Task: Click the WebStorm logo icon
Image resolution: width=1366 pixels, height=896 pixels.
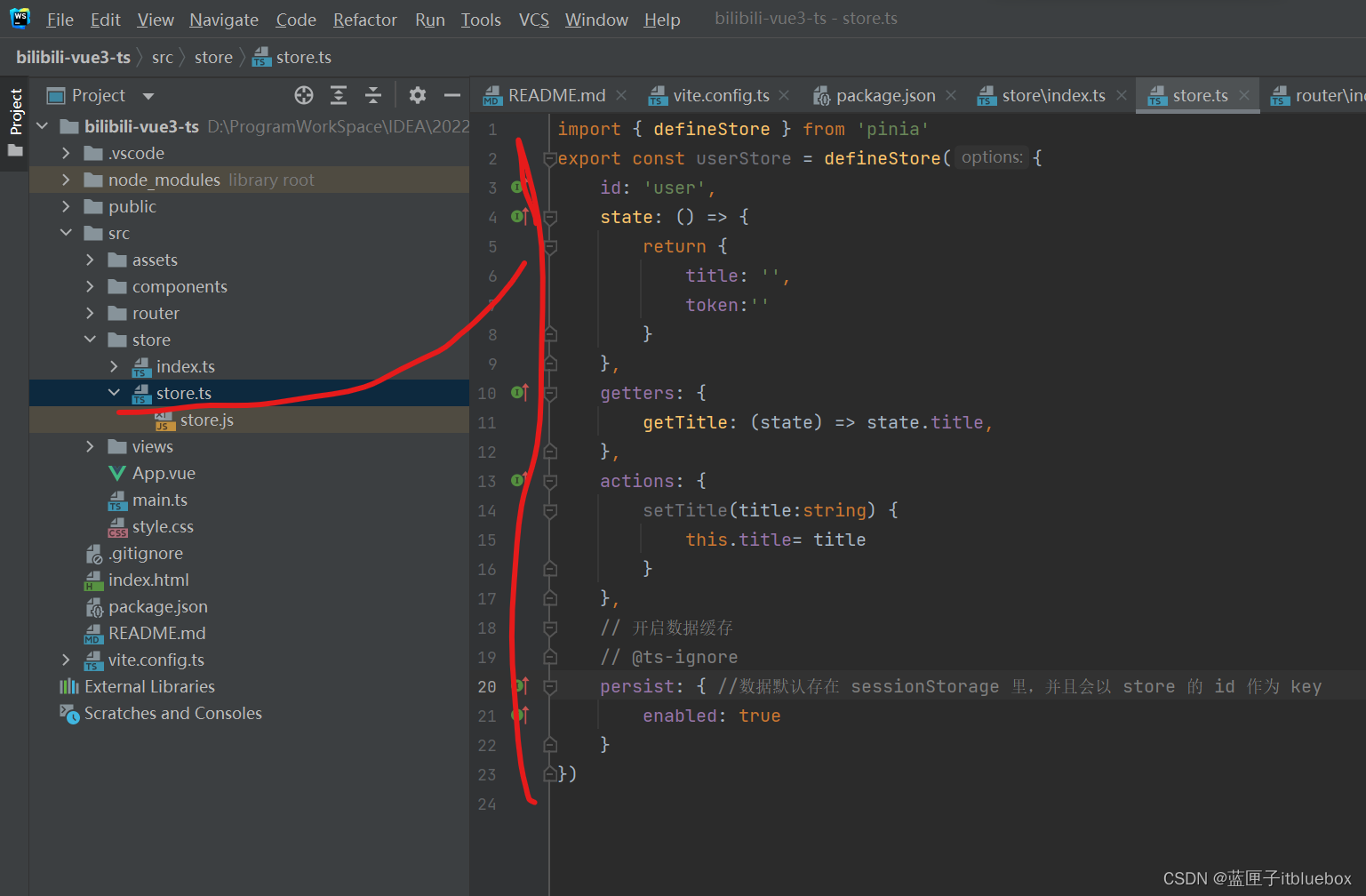Action: pyautogui.click(x=20, y=19)
